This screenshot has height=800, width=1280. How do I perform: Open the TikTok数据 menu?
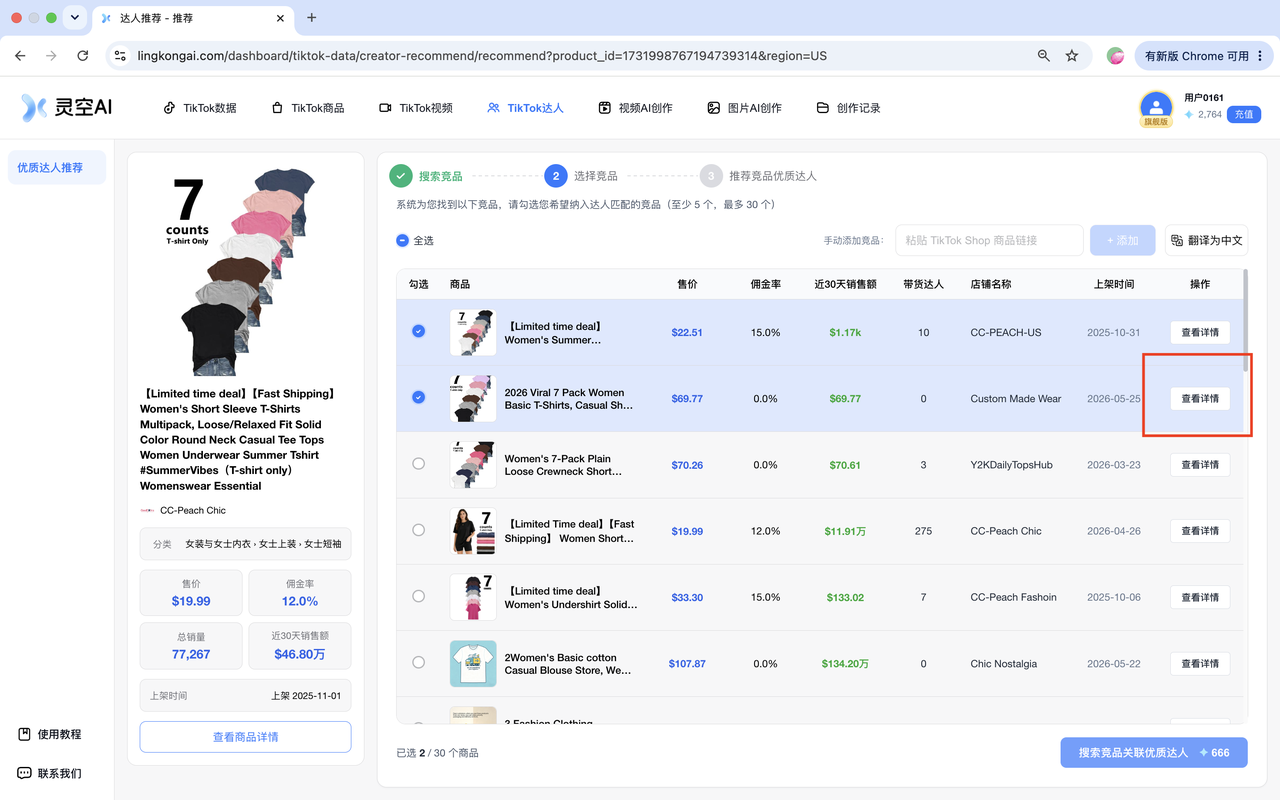point(200,108)
